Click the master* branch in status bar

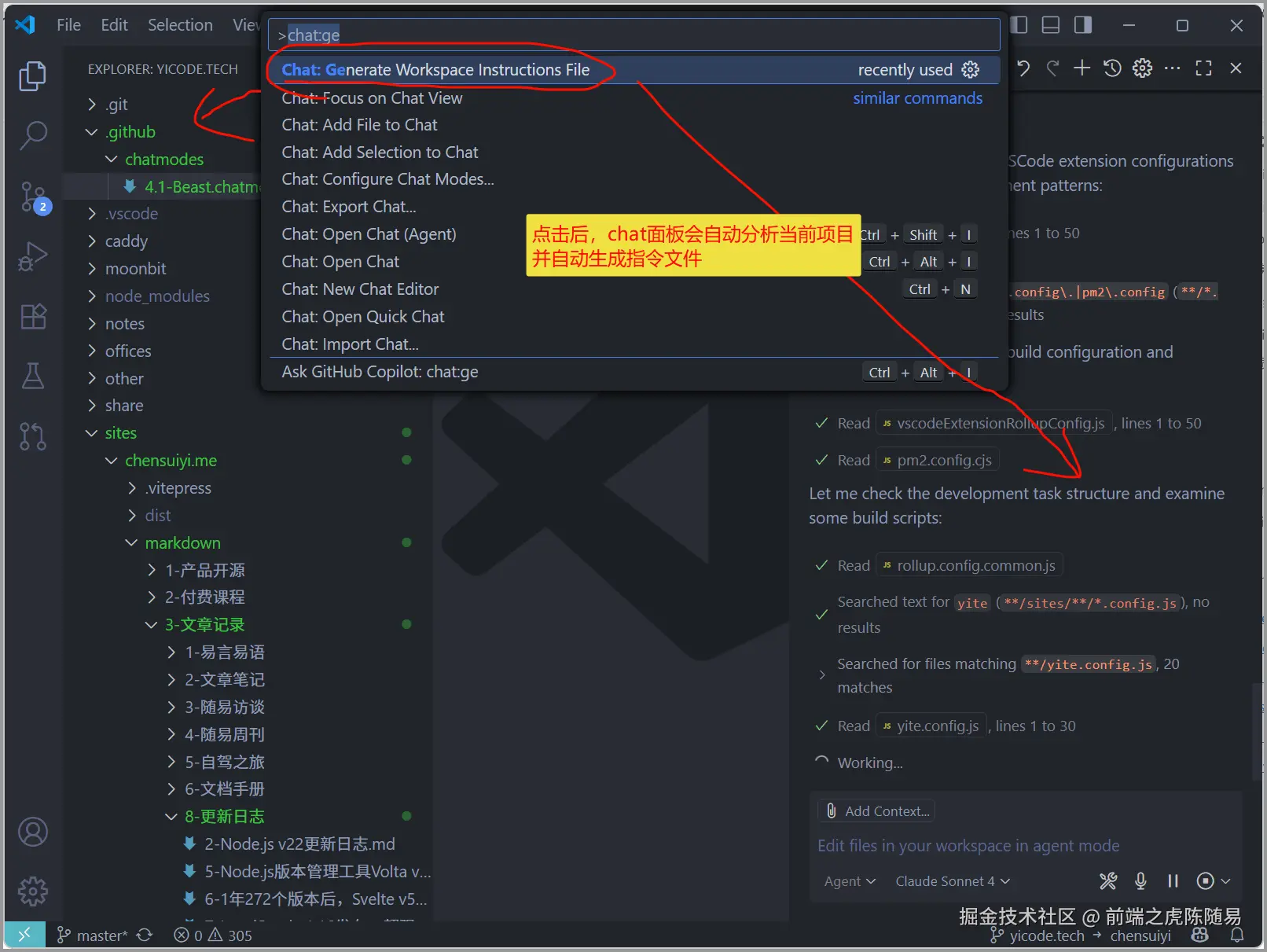[91, 935]
